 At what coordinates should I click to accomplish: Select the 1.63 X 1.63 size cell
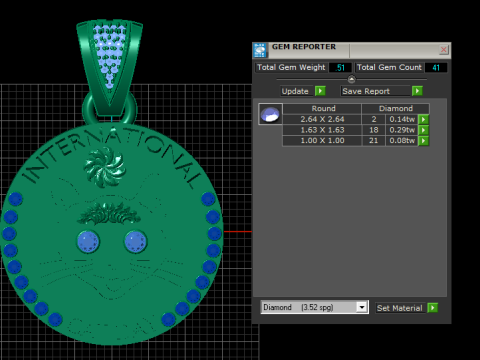[322, 130]
